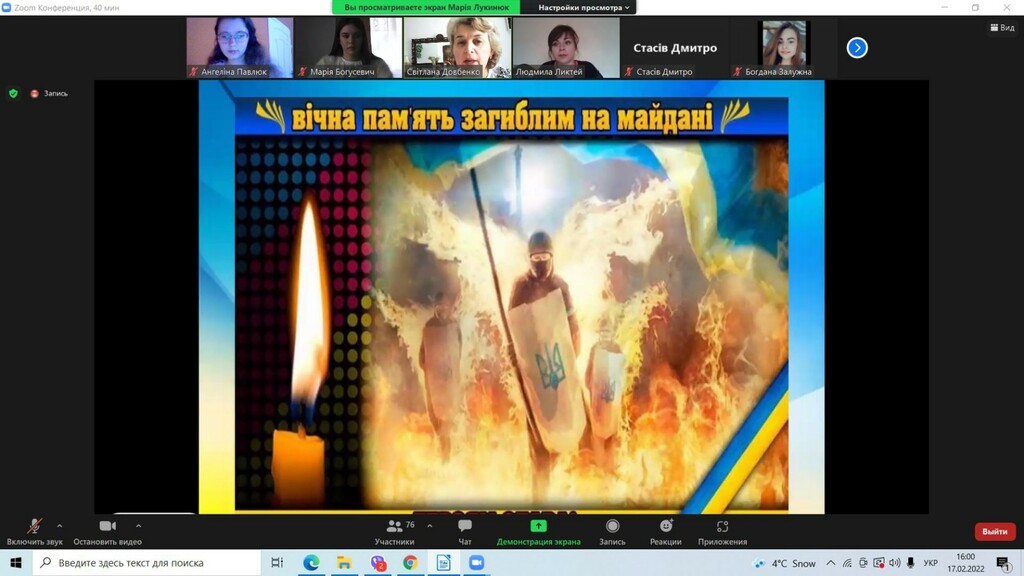Open Microsoft Edge from the taskbar
1024x576 pixels.
point(311,563)
